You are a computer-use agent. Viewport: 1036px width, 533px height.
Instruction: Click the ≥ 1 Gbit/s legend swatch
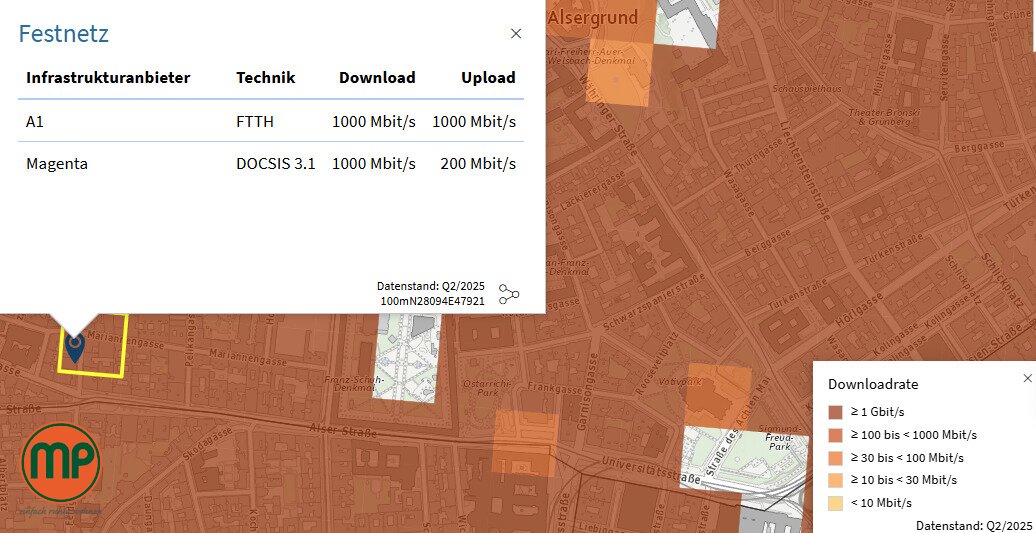click(x=835, y=412)
